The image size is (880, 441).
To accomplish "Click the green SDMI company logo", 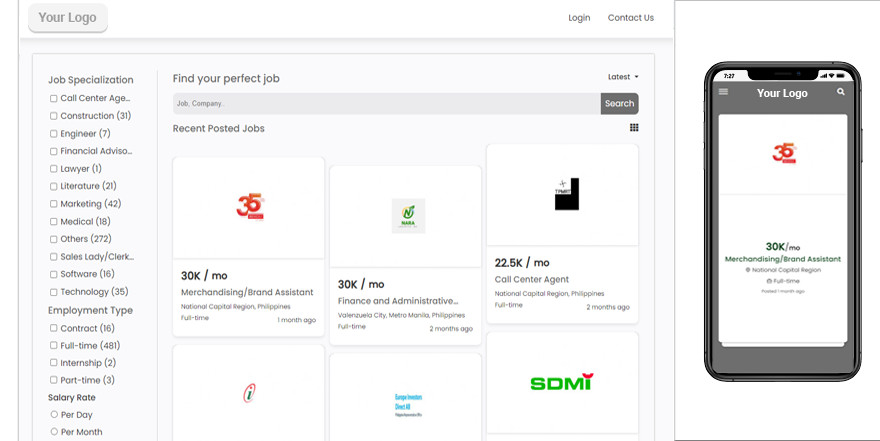I will click(x=561, y=382).
